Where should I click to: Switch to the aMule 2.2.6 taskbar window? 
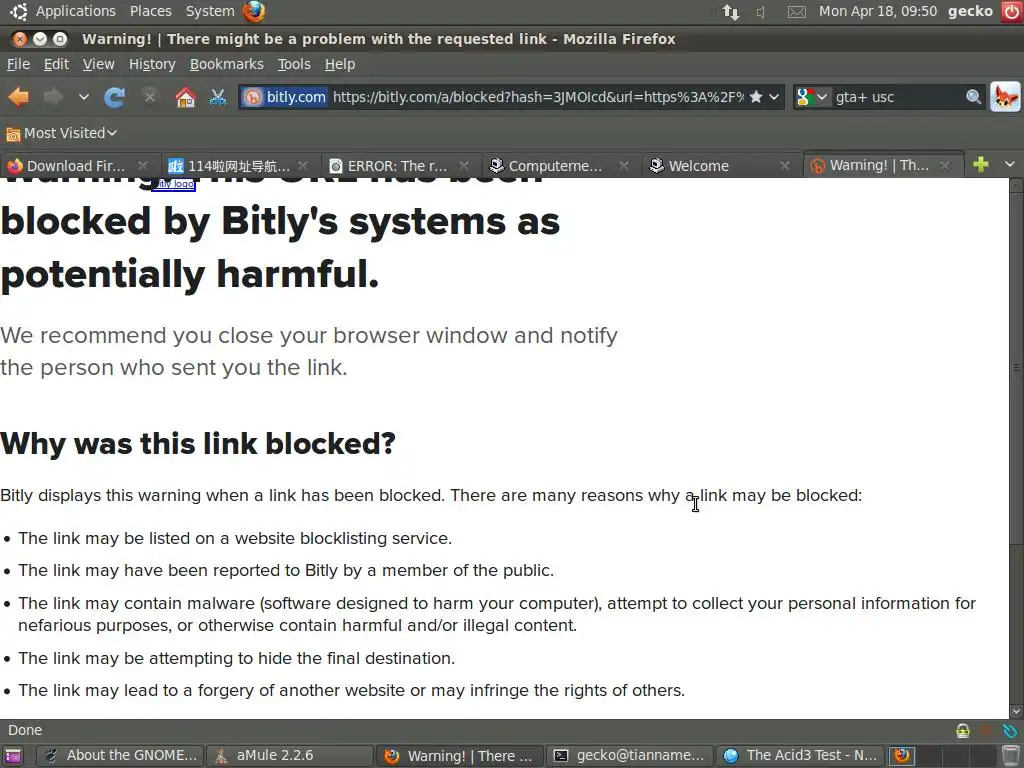point(289,756)
